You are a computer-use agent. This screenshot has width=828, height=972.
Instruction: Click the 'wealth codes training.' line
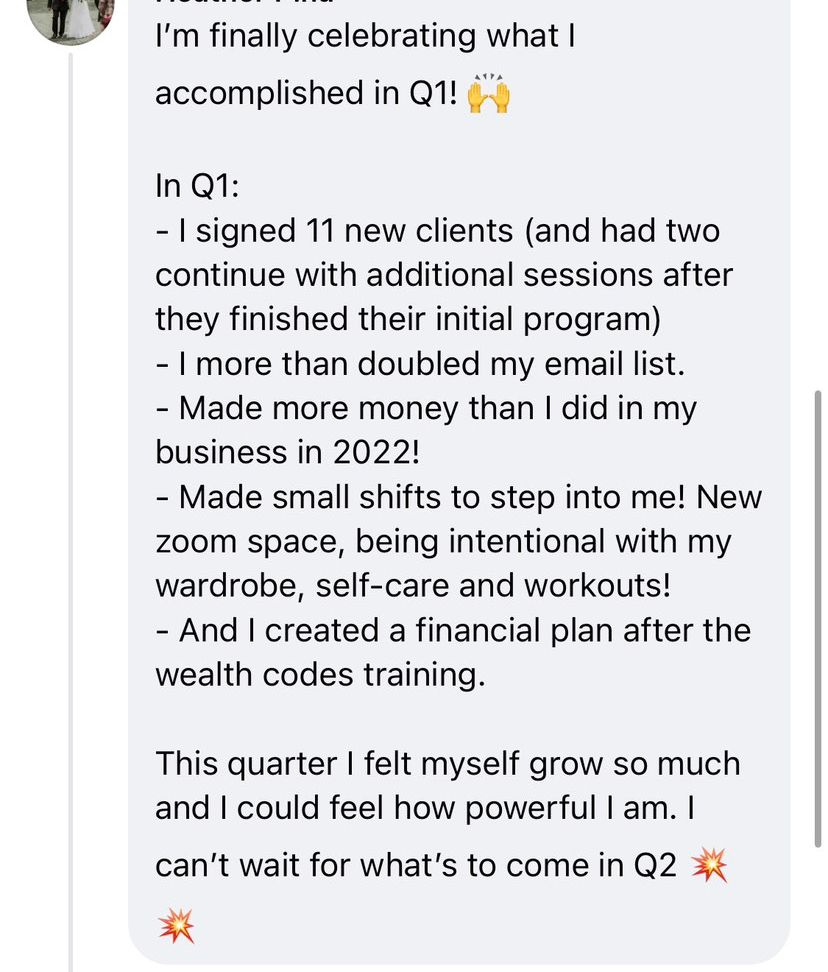point(320,675)
